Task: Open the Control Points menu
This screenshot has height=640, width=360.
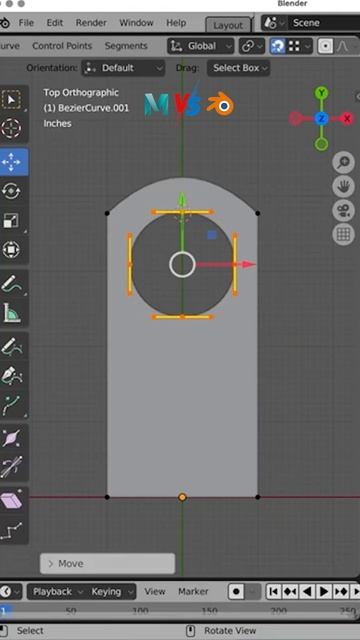Action: tap(62, 46)
